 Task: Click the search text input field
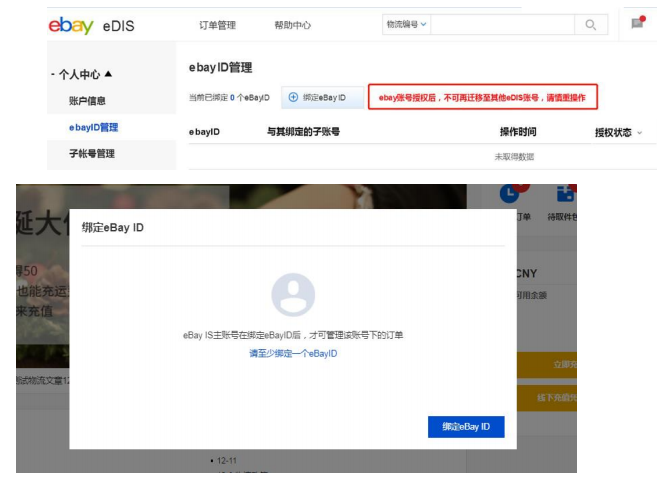[x=503, y=24]
